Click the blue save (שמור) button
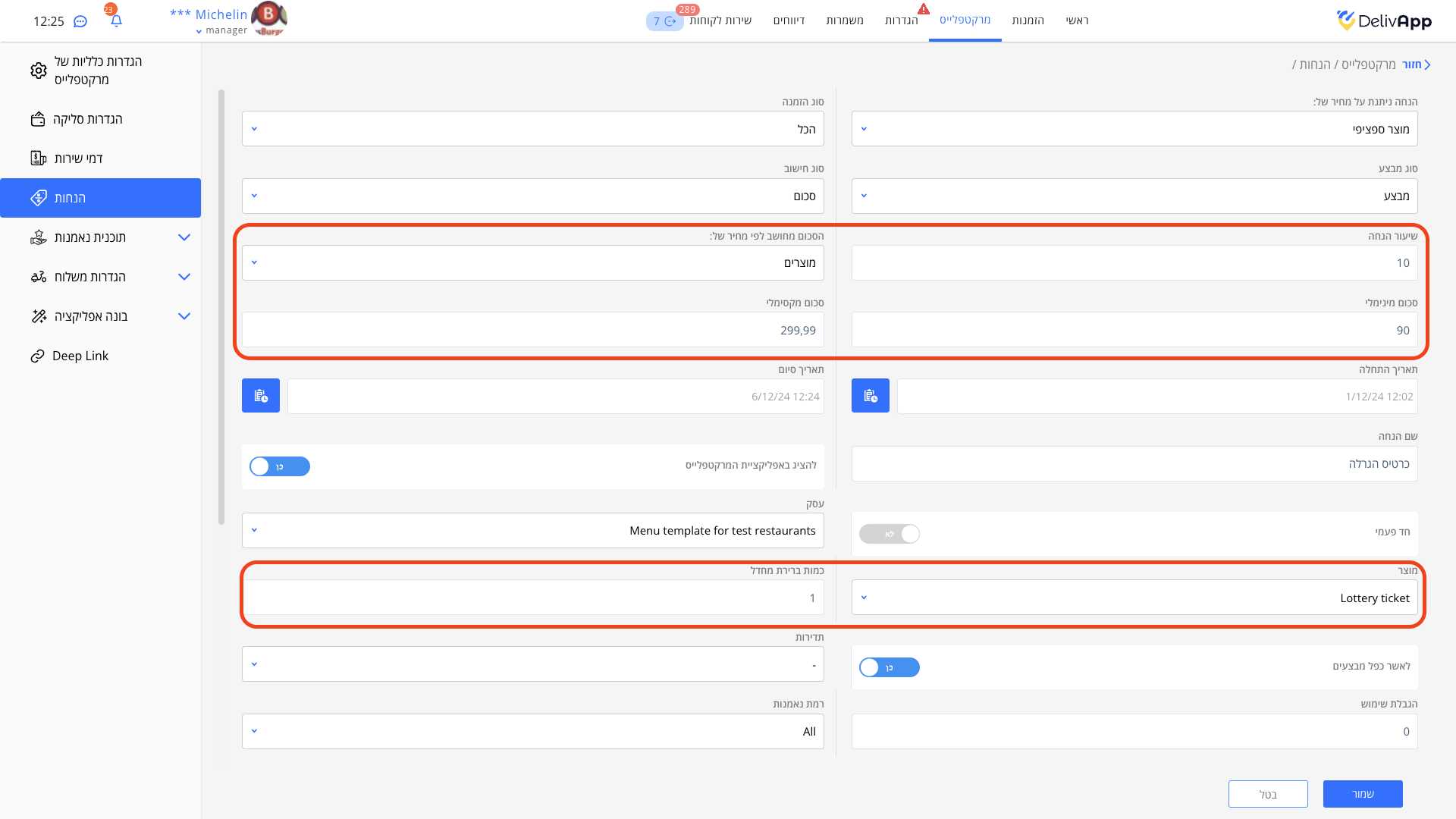Screen dimensions: 1456x819 pyautogui.click(x=1362, y=794)
